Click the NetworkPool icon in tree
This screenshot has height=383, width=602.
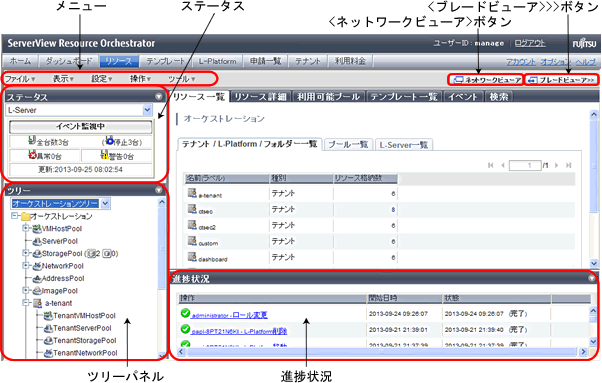(37, 266)
